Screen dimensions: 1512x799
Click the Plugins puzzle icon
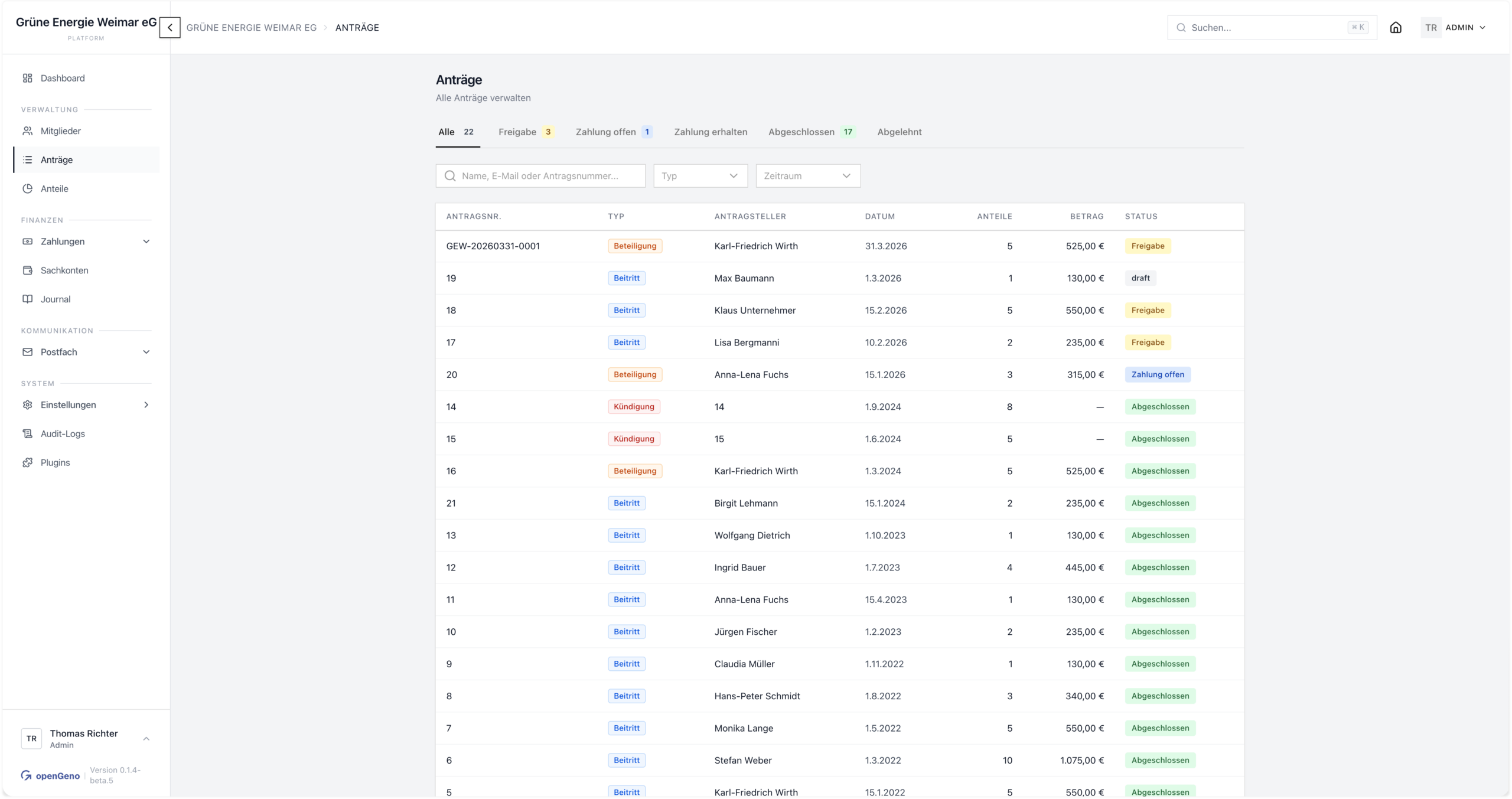(x=27, y=463)
